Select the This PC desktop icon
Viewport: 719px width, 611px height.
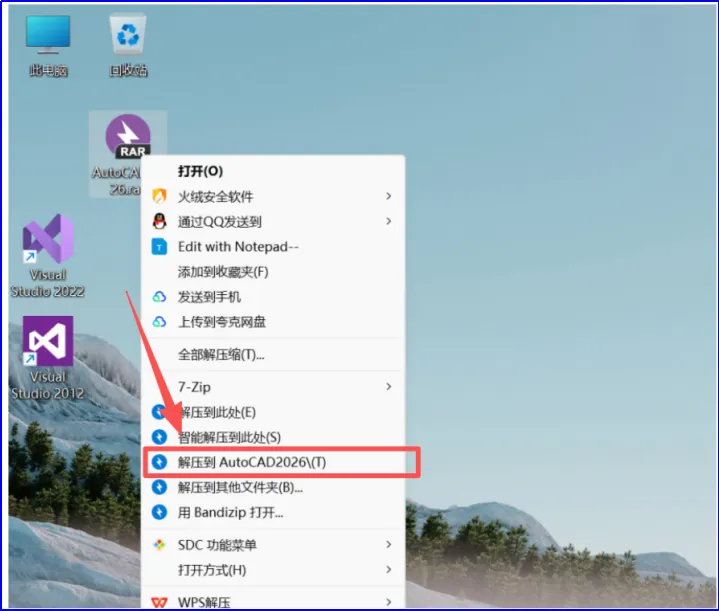point(48,46)
